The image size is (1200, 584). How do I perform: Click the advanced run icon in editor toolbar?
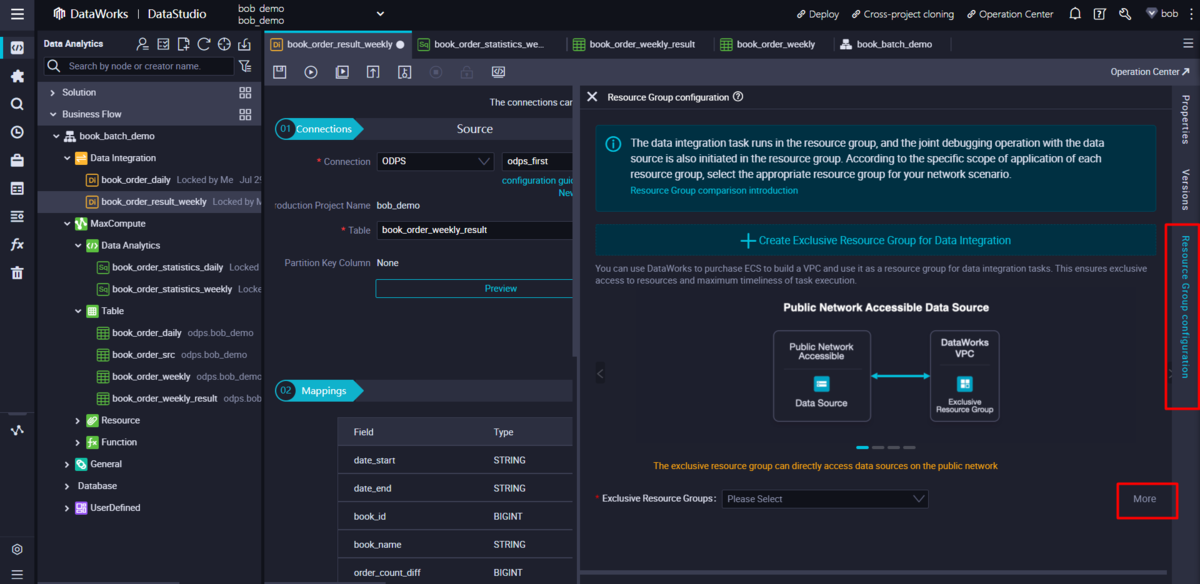click(342, 72)
